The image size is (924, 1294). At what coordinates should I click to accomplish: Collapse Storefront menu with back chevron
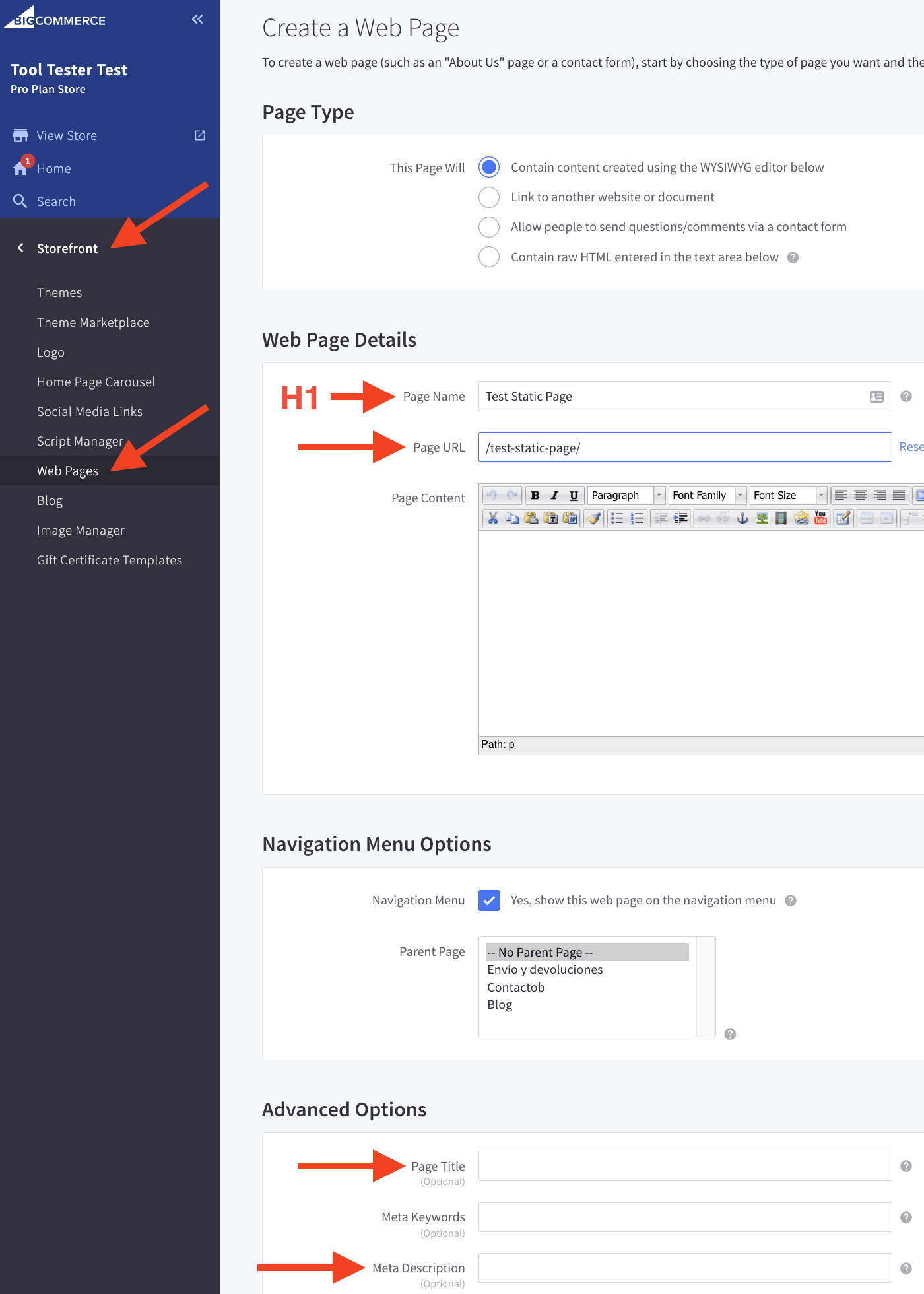point(20,248)
